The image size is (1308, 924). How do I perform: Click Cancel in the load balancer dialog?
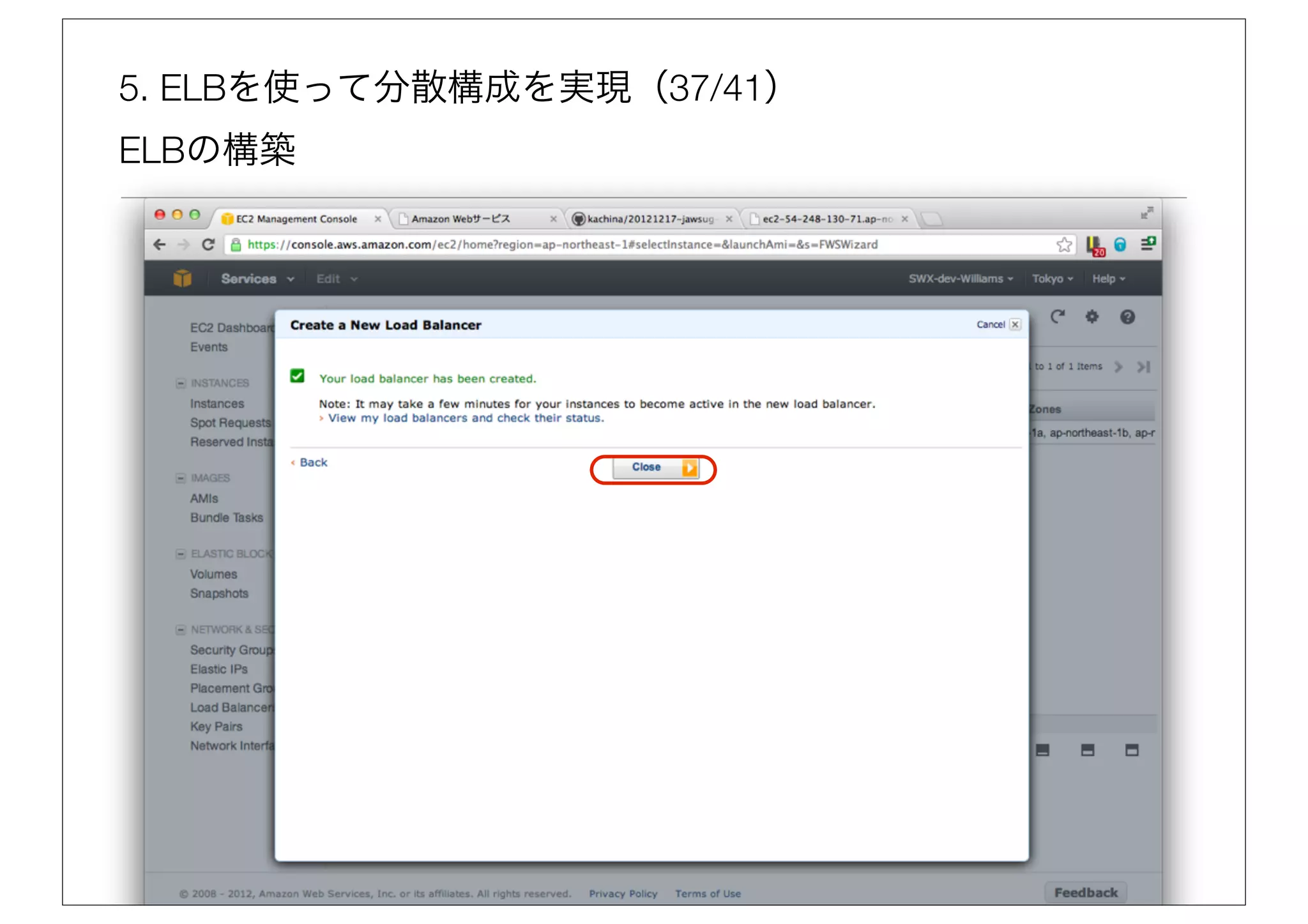pyautogui.click(x=998, y=324)
